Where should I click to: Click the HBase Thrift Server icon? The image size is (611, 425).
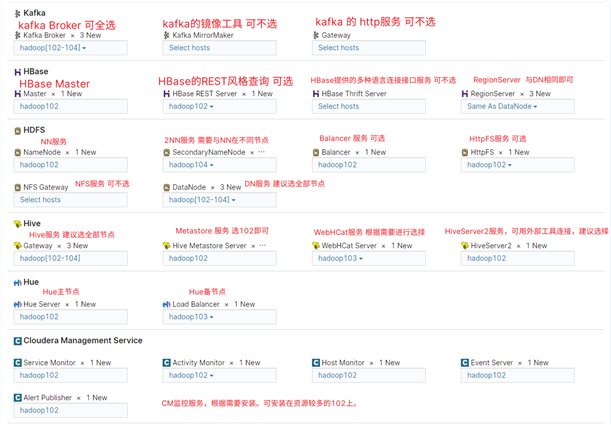[x=316, y=94]
